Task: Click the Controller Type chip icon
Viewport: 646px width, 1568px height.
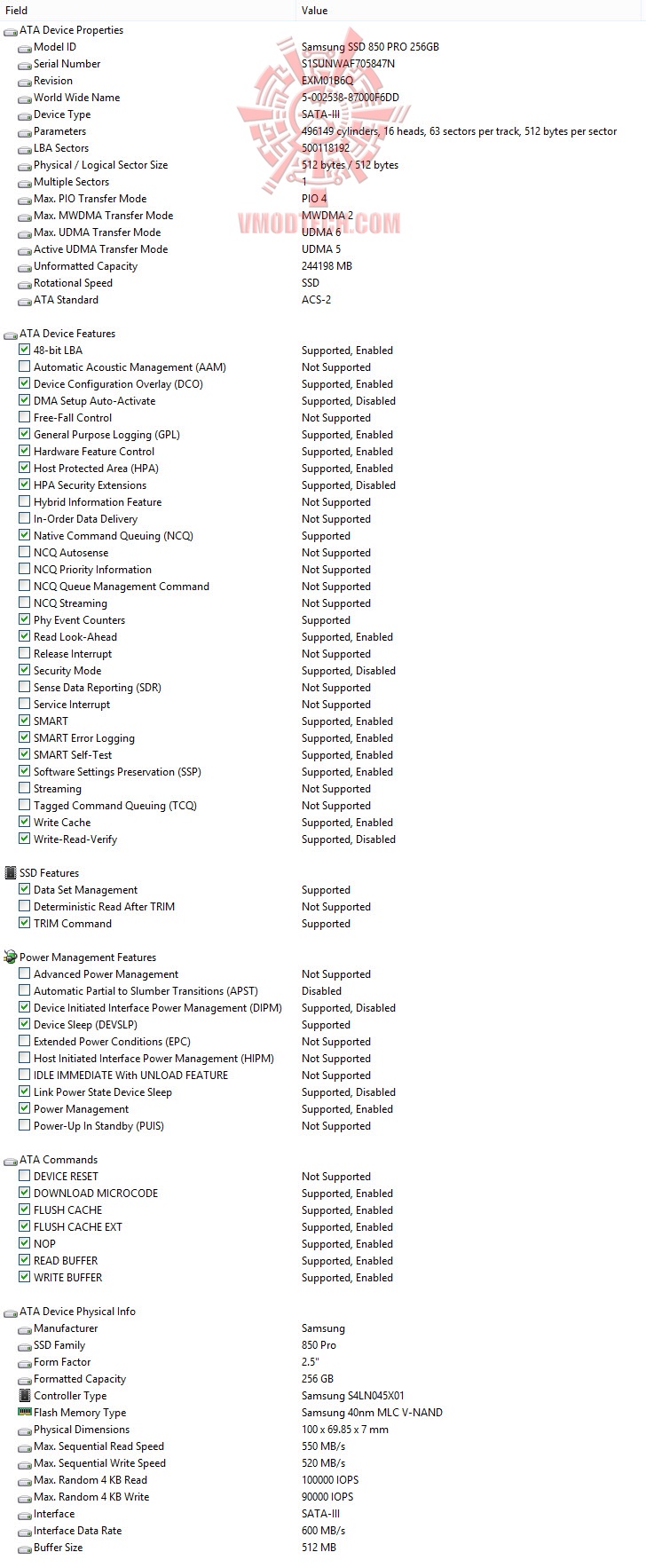Action: pos(25,1396)
